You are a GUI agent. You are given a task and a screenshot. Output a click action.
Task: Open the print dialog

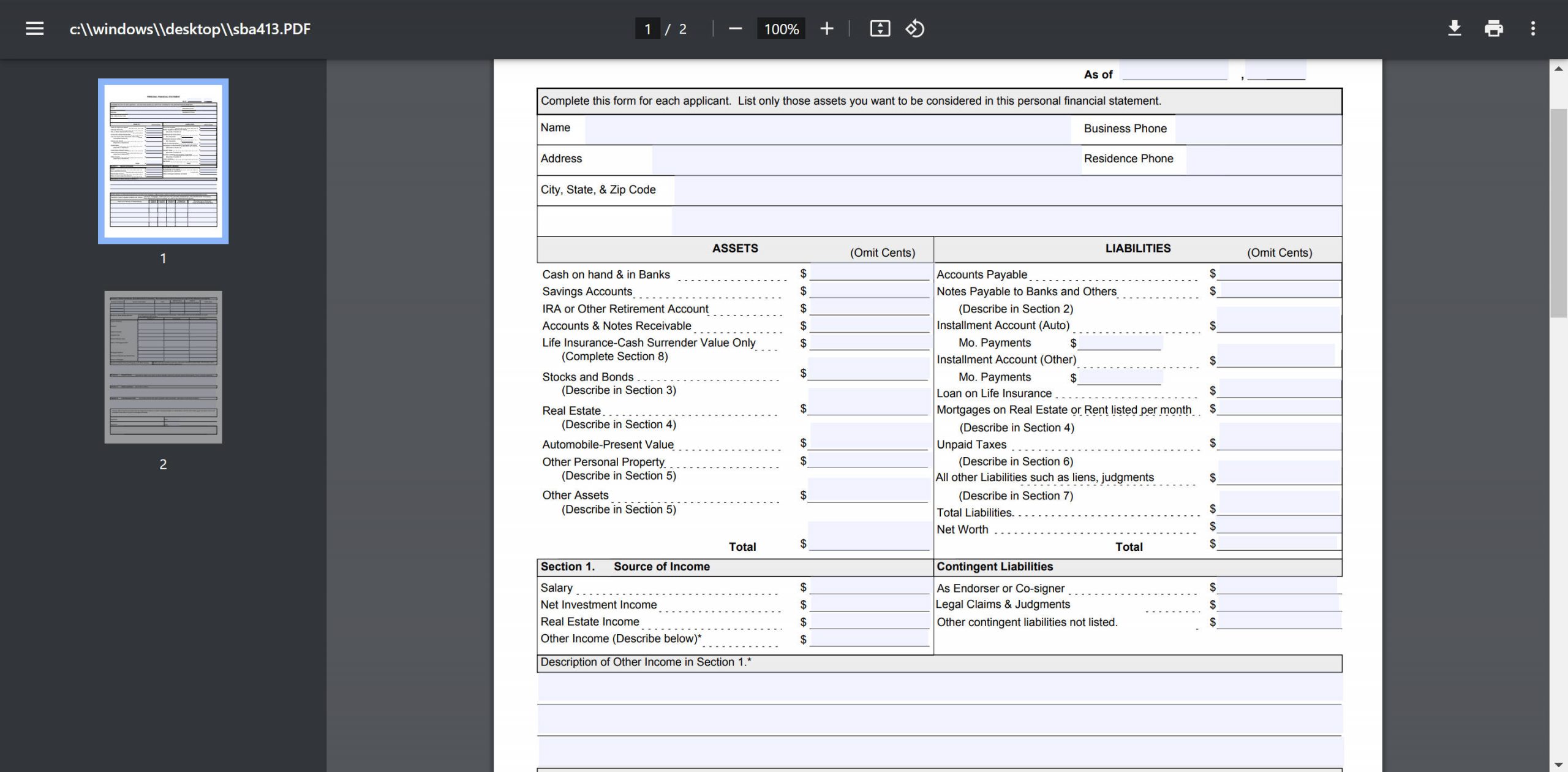1494,29
